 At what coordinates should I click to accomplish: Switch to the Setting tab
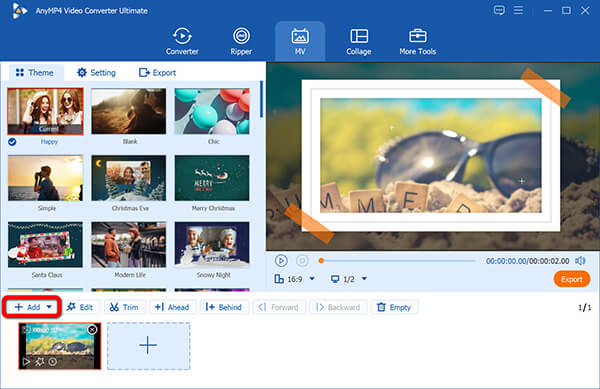pos(96,73)
